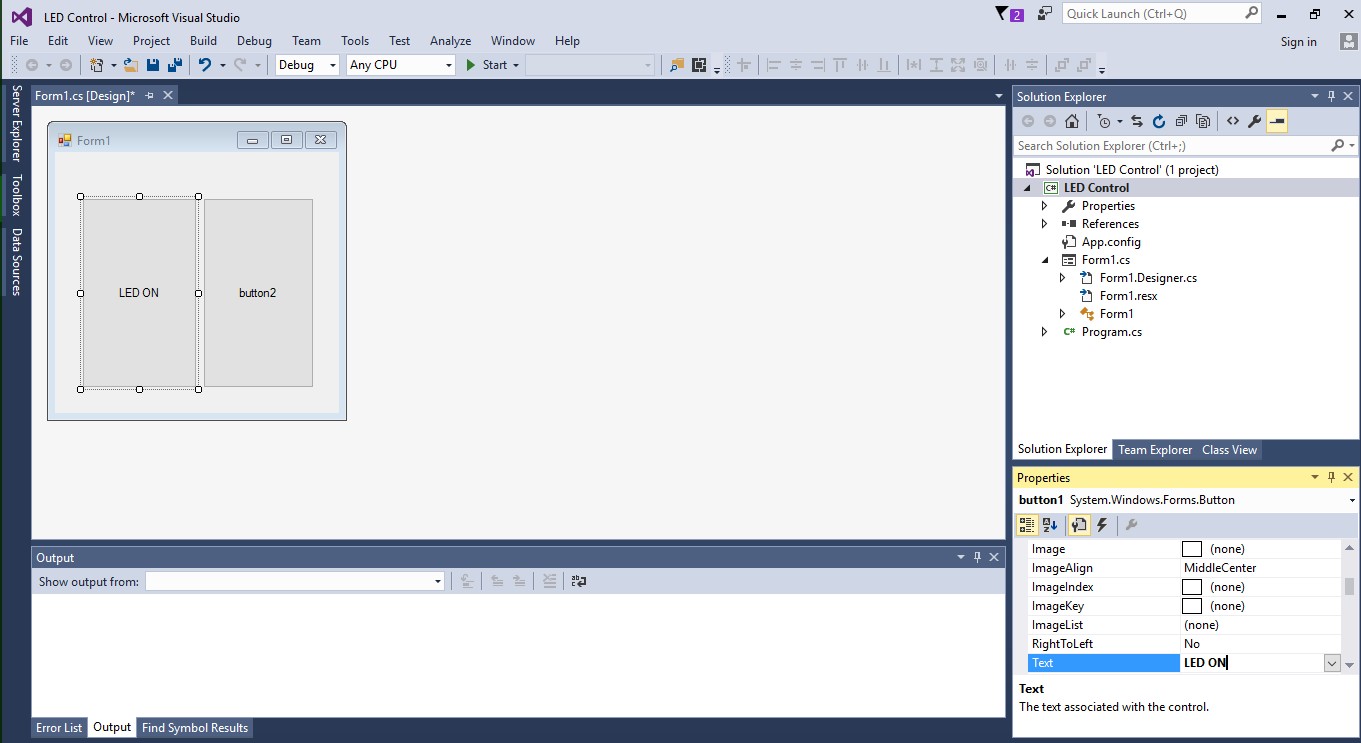Click Sync with Active Document icon
The image size is (1361, 743).
pyautogui.click(x=1137, y=121)
